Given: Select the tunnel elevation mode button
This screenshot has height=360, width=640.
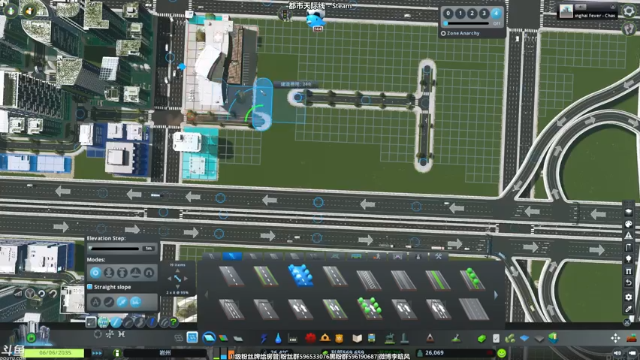Looking at the screenshot, I should click(149, 273).
